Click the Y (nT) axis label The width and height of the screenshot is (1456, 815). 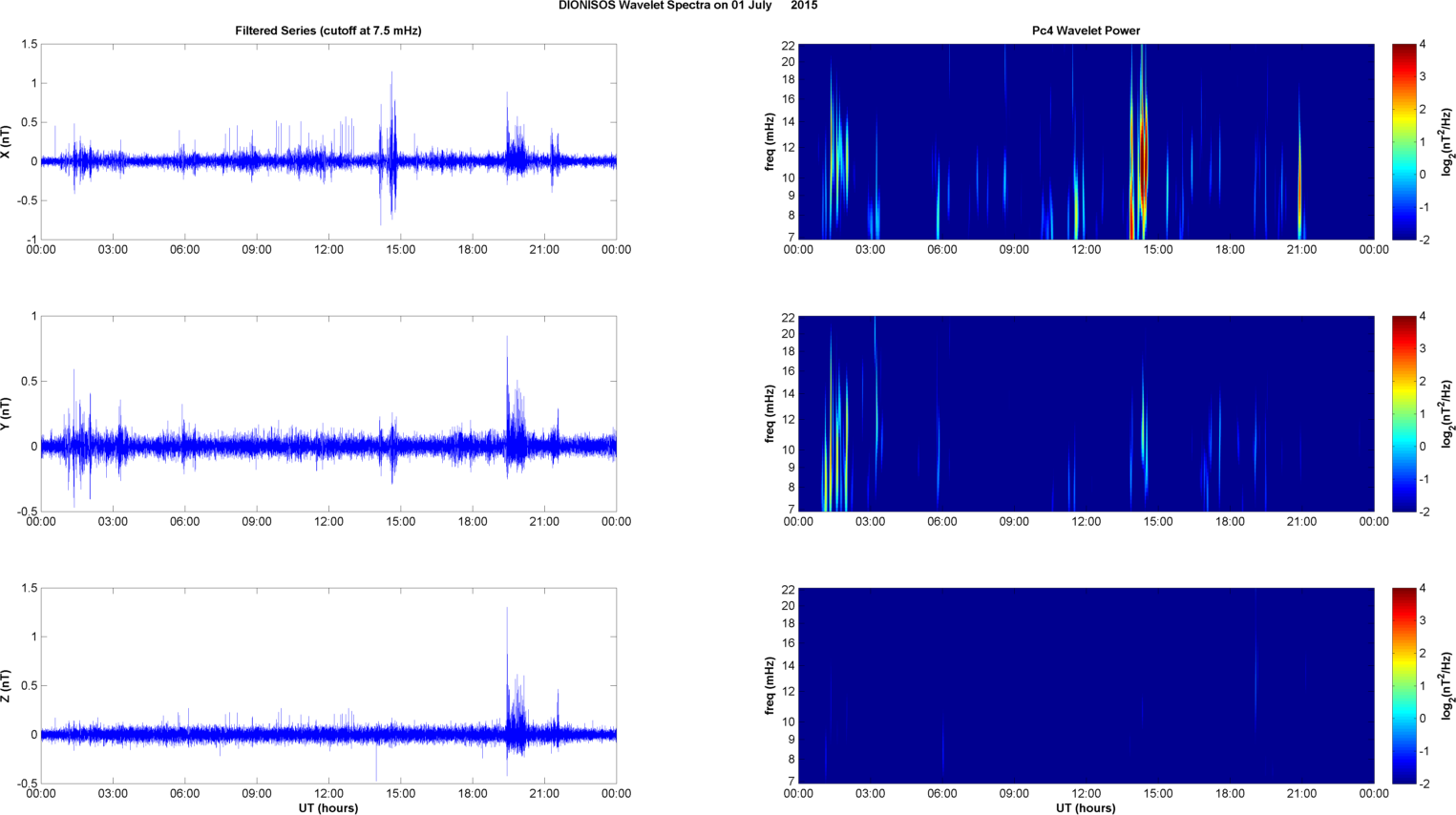[6, 414]
